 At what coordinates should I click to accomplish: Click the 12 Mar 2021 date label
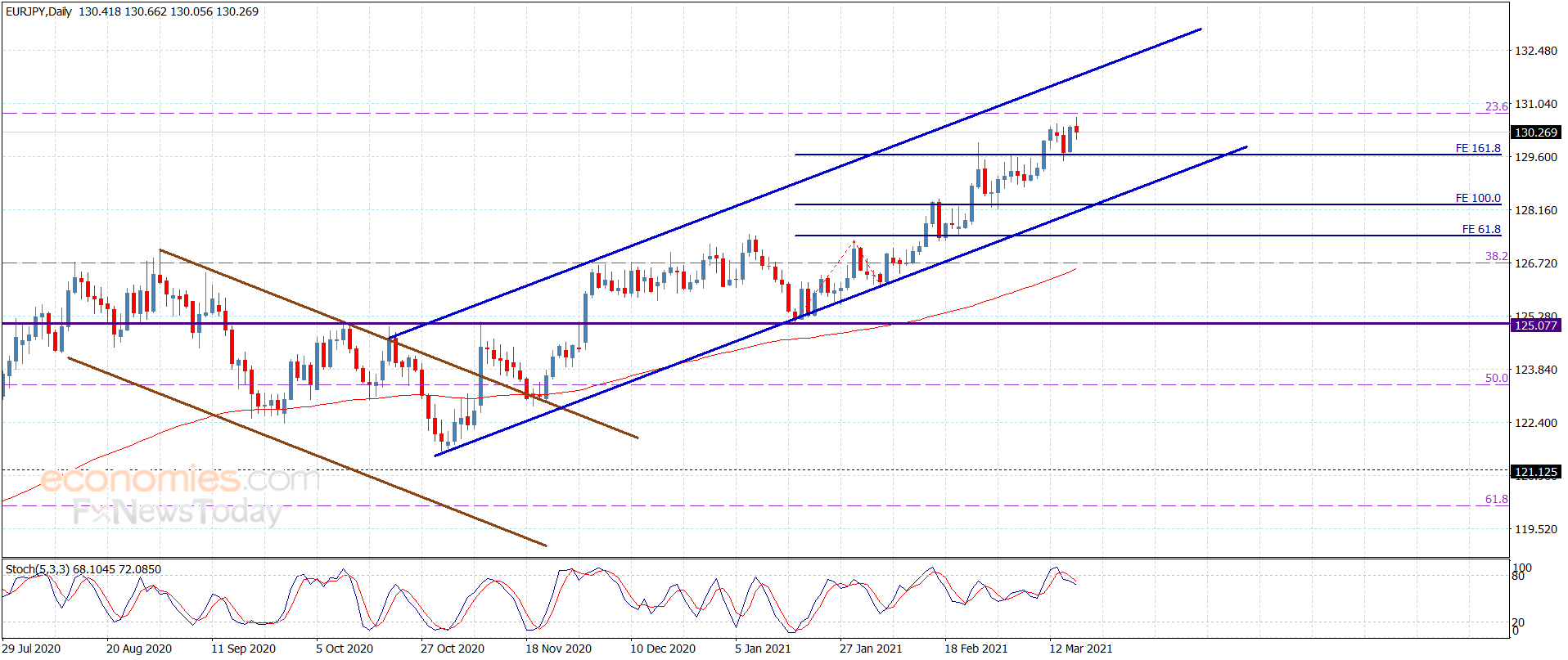(1081, 649)
